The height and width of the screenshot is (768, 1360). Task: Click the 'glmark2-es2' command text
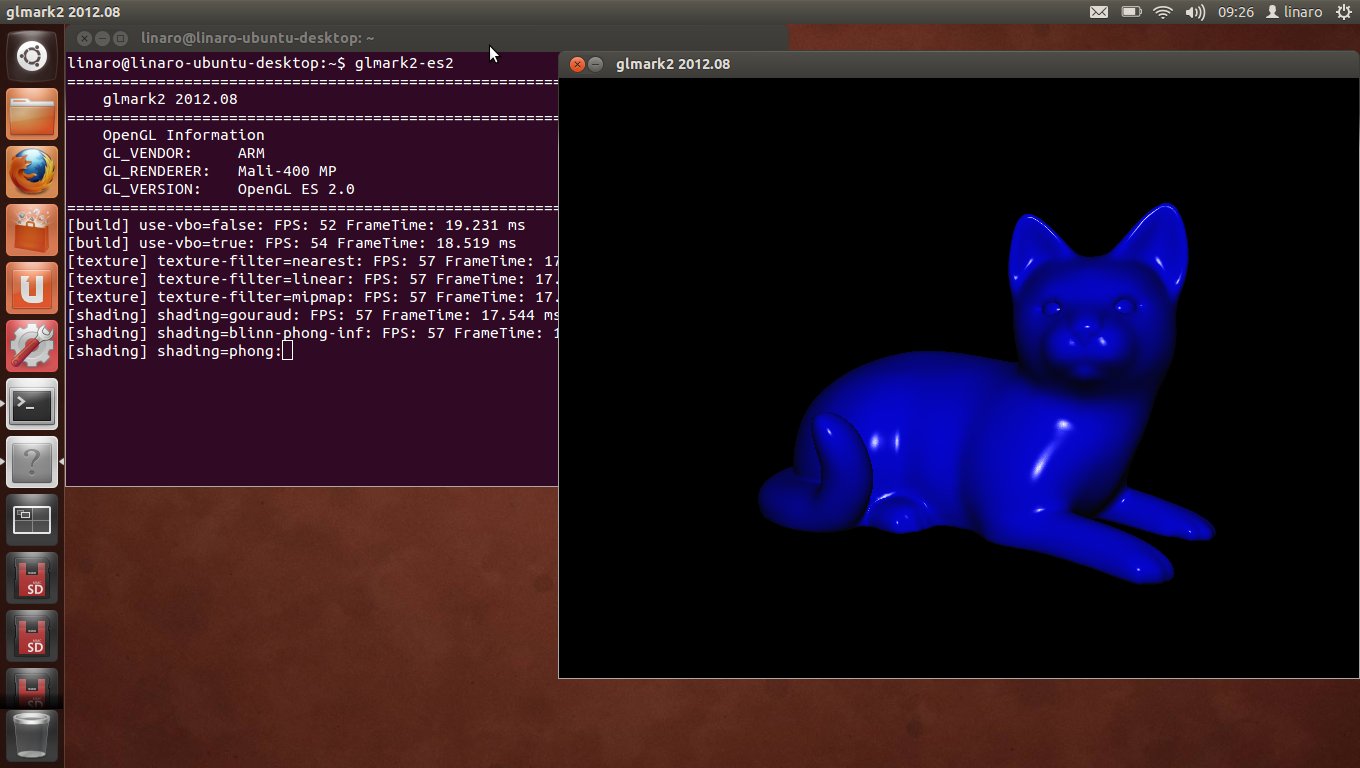pos(404,63)
